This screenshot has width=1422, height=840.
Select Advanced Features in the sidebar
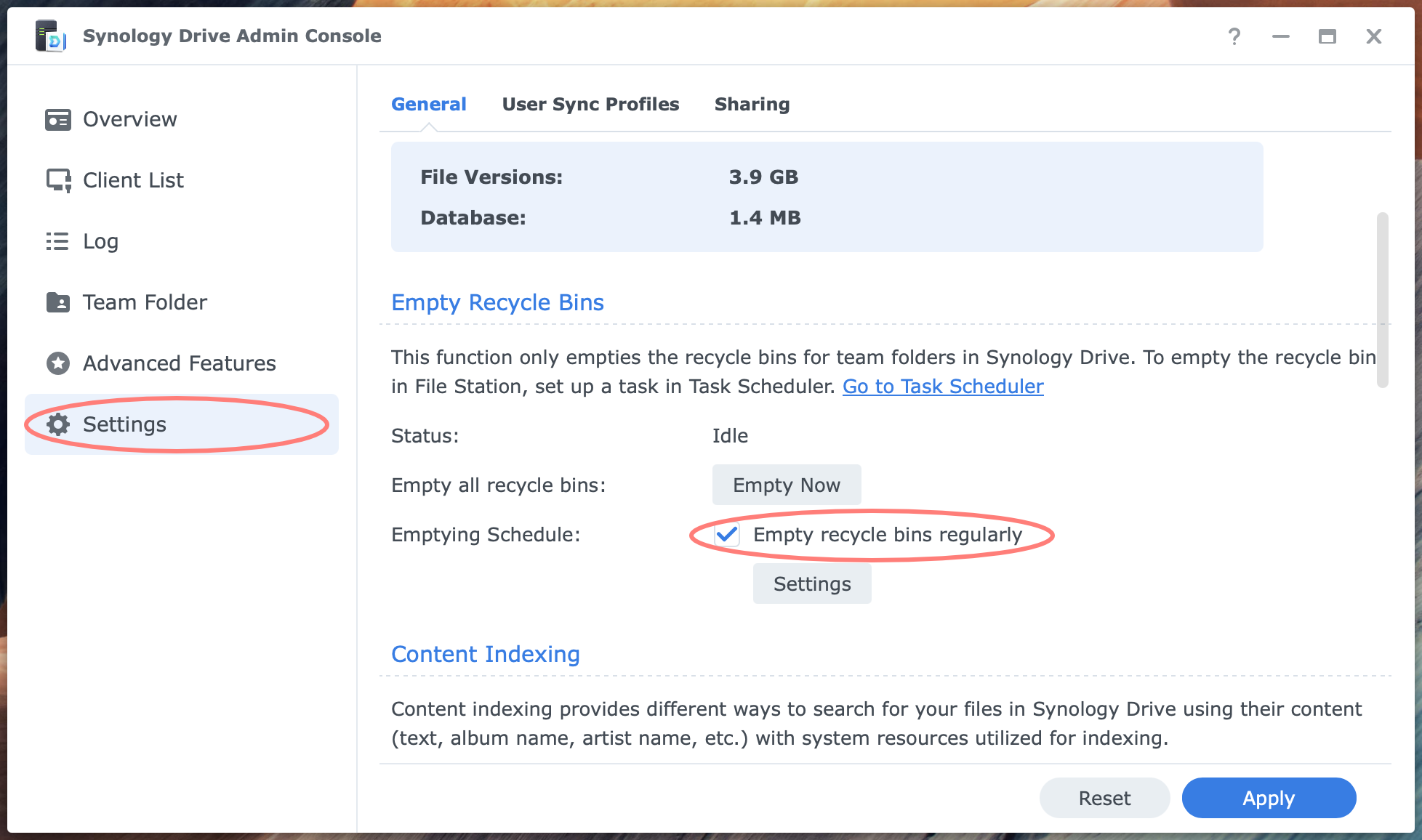click(178, 363)
